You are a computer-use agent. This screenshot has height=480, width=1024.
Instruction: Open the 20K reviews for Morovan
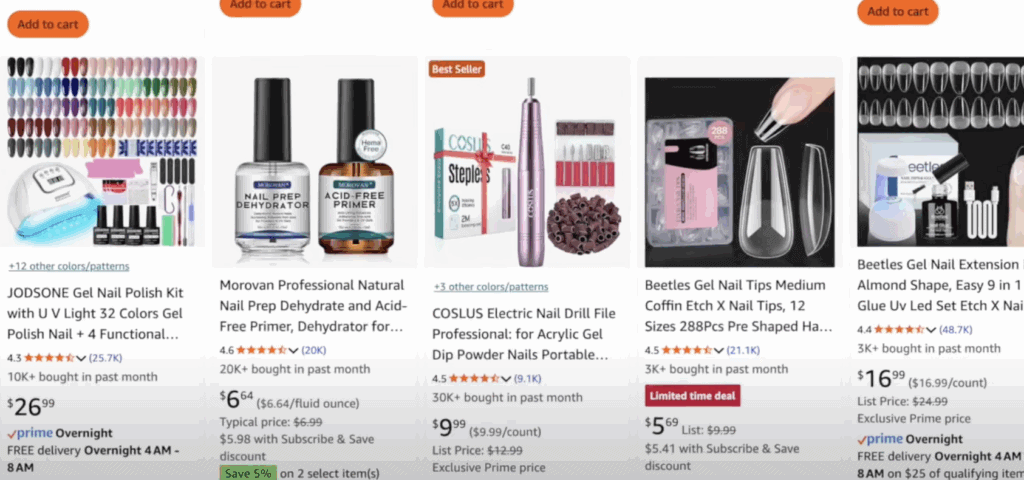[x=313, y=351]
